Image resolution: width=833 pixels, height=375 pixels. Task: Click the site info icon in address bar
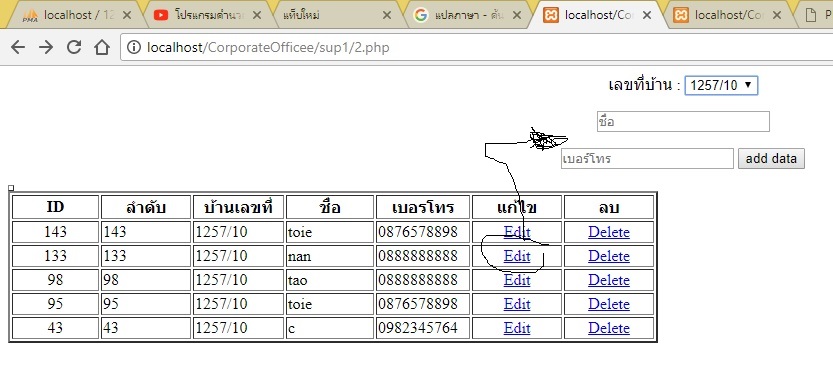click(x=133, y=48)
